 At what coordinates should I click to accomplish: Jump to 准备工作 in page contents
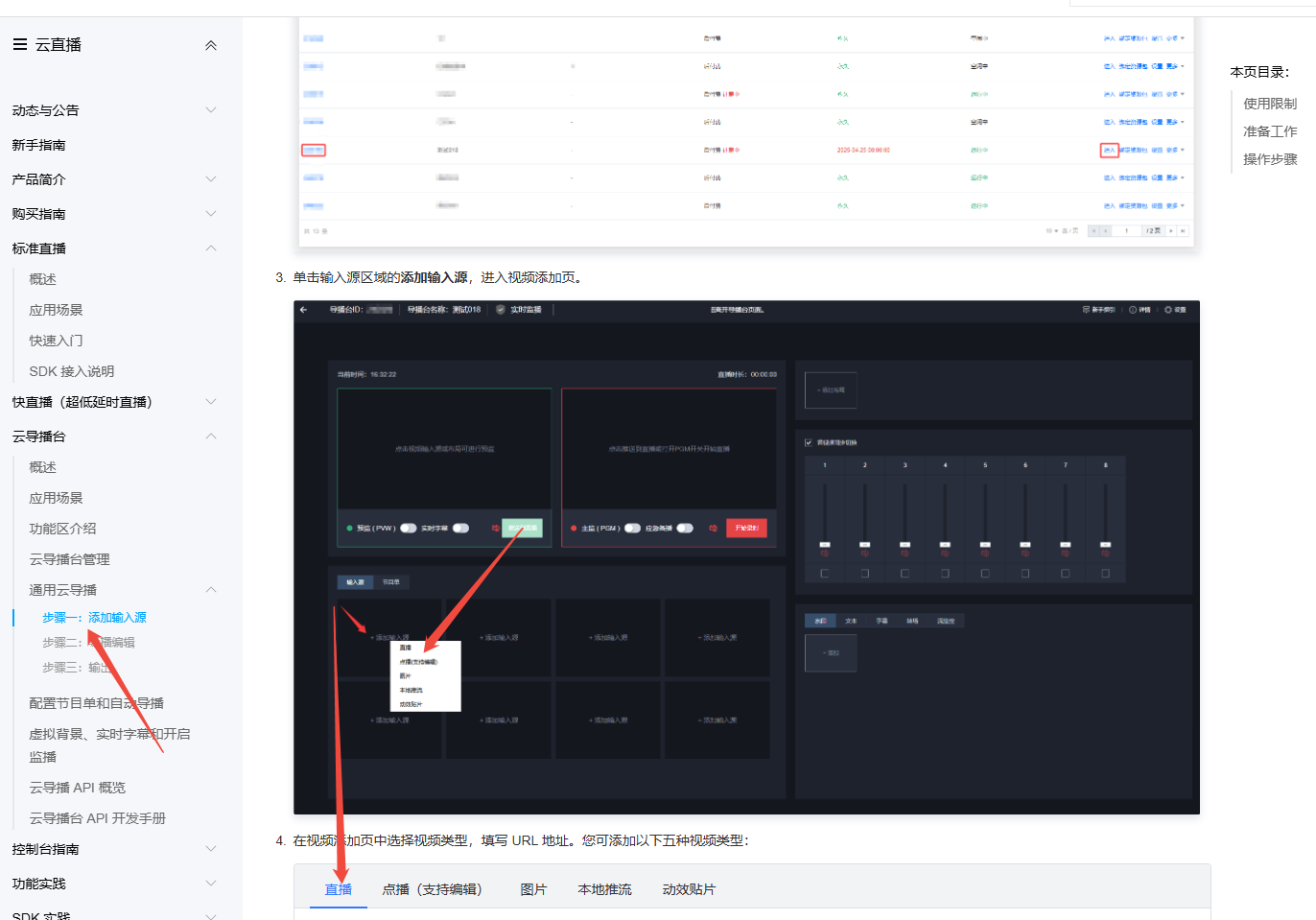pyautogui.click(x=1270, y=131)
